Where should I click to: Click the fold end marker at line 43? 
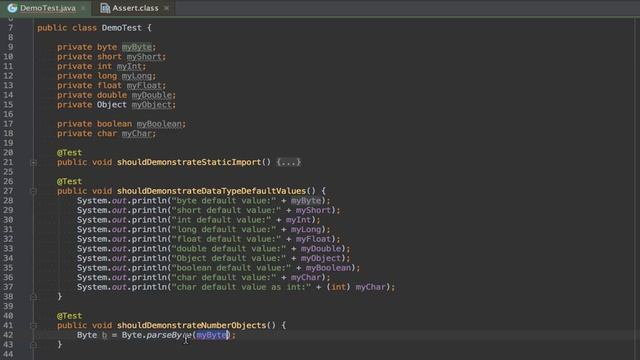coord(33,345)
